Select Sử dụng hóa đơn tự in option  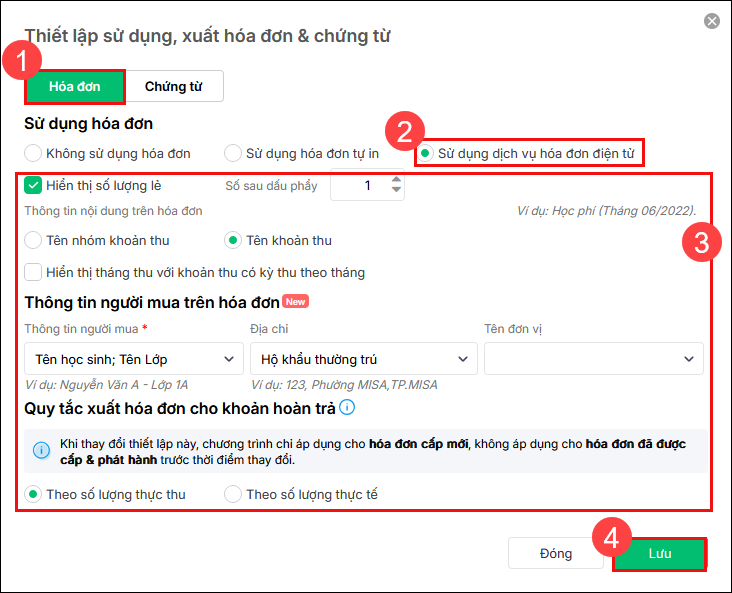pos(233,153)
